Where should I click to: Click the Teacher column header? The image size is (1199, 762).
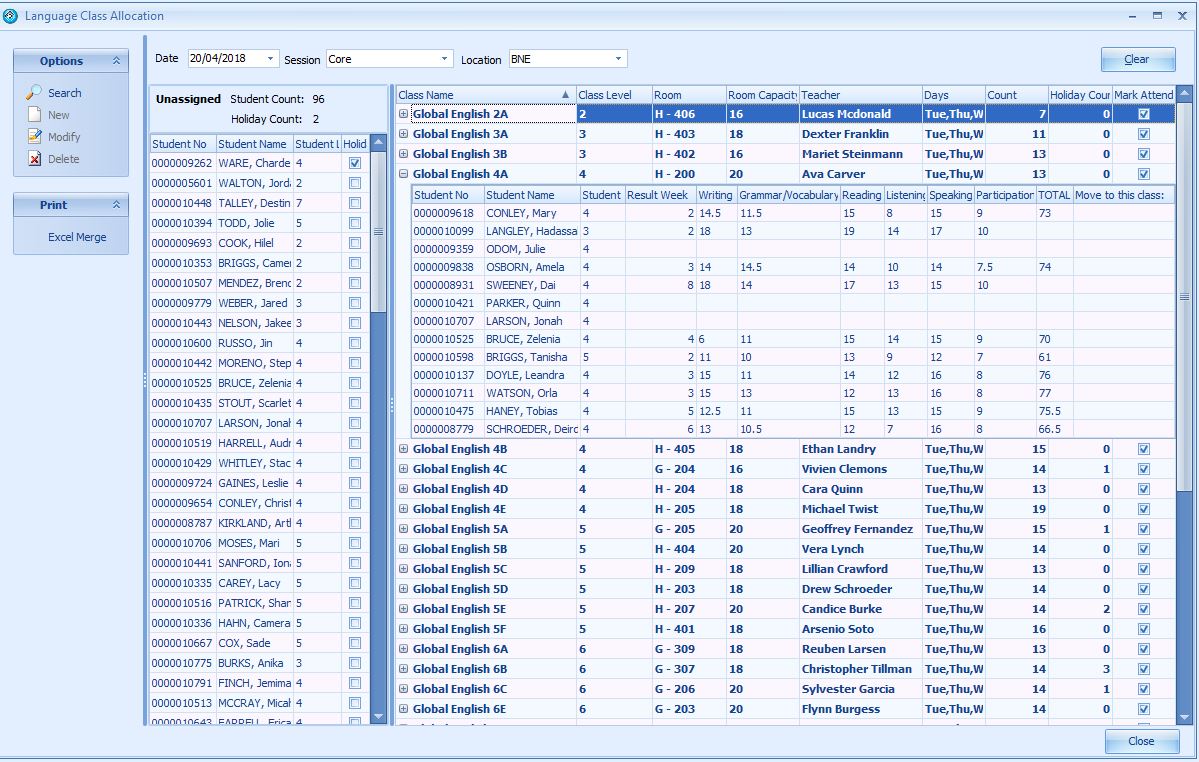click(x=860, y=95)
